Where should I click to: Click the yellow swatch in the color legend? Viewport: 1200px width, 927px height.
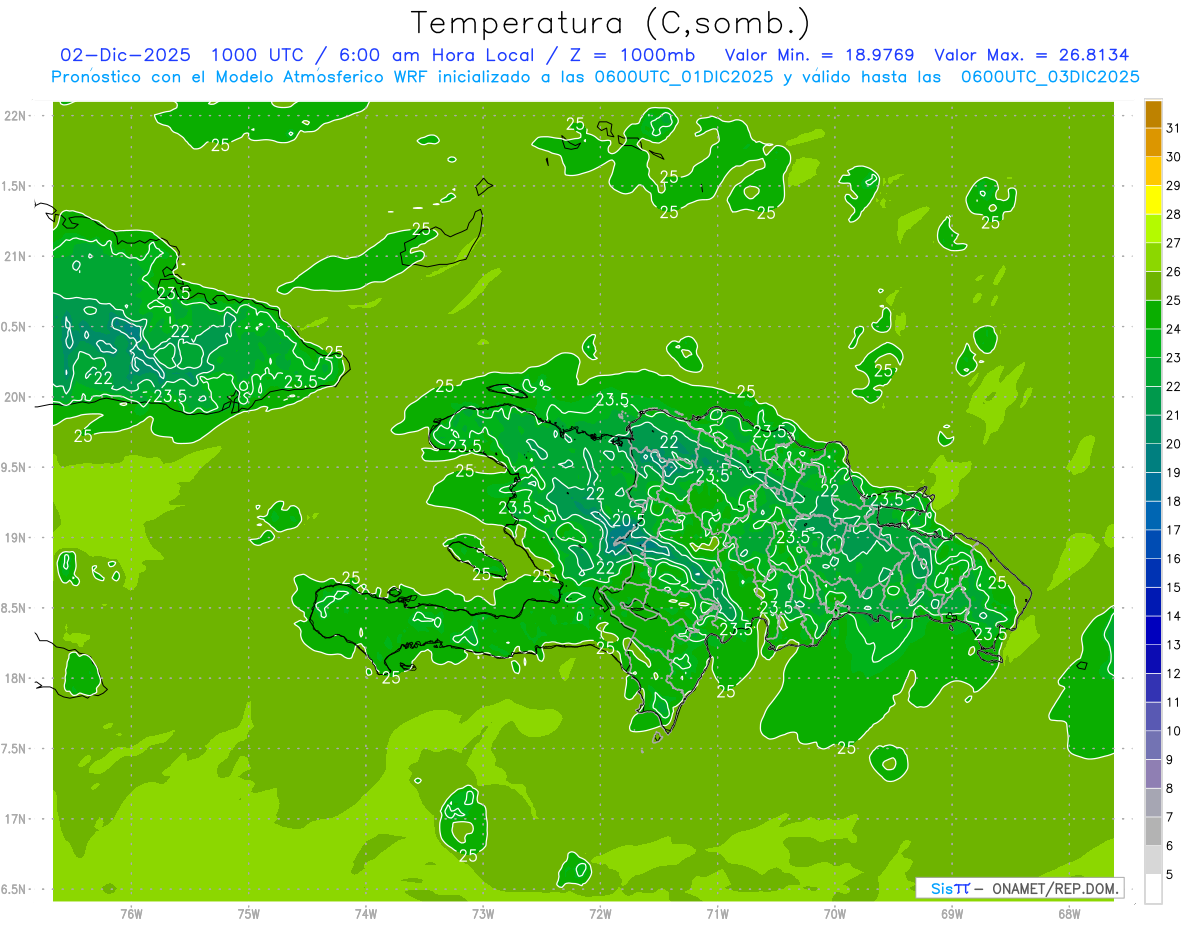(1153, 200)
